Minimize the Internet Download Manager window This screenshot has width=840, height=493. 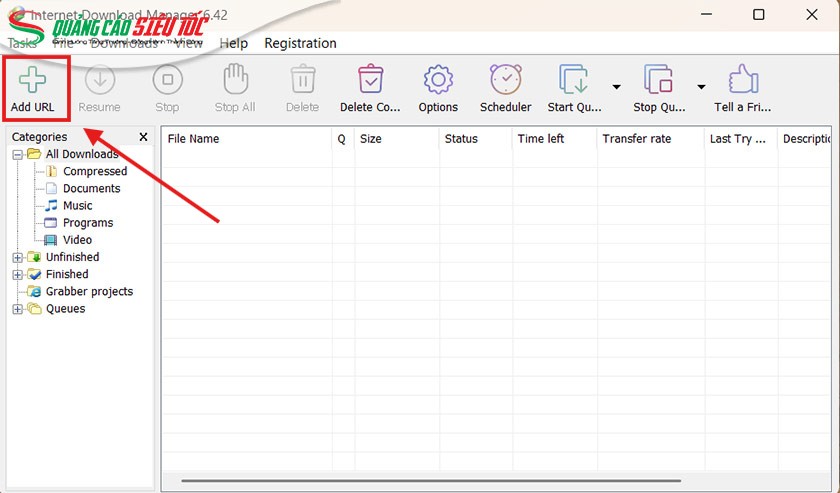[707, 14]
